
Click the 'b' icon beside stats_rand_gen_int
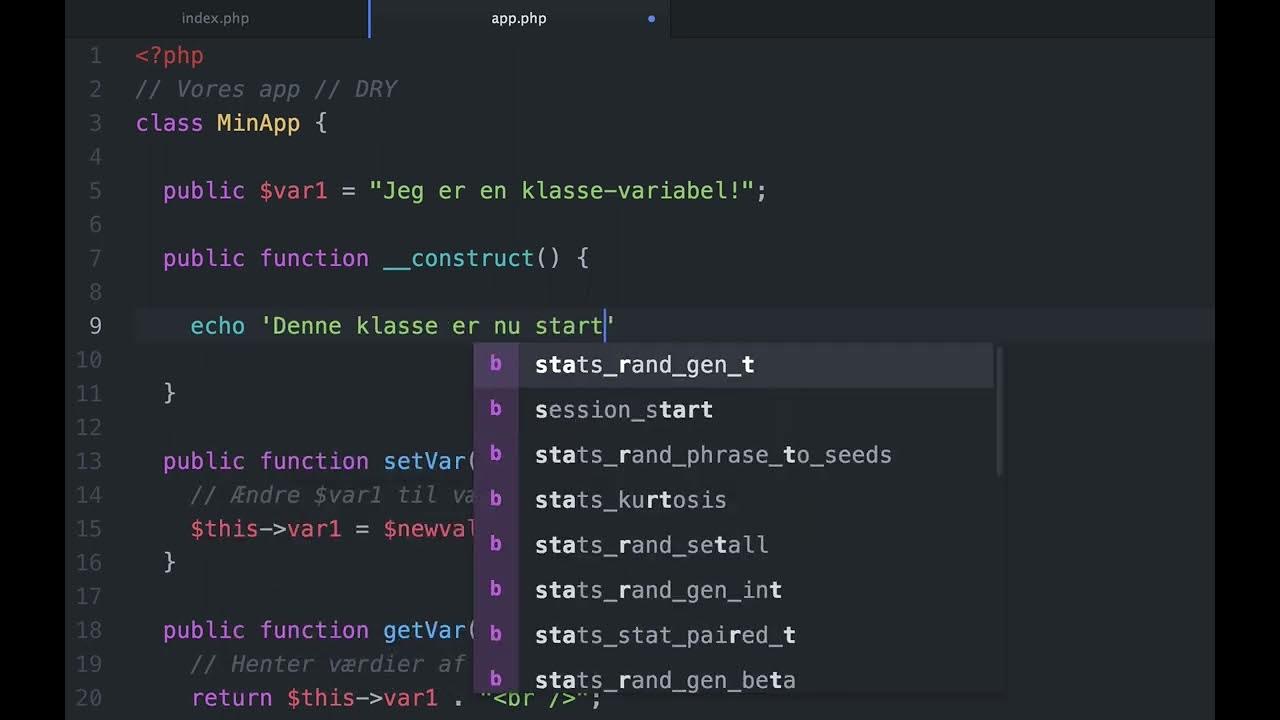click(497, 589)
